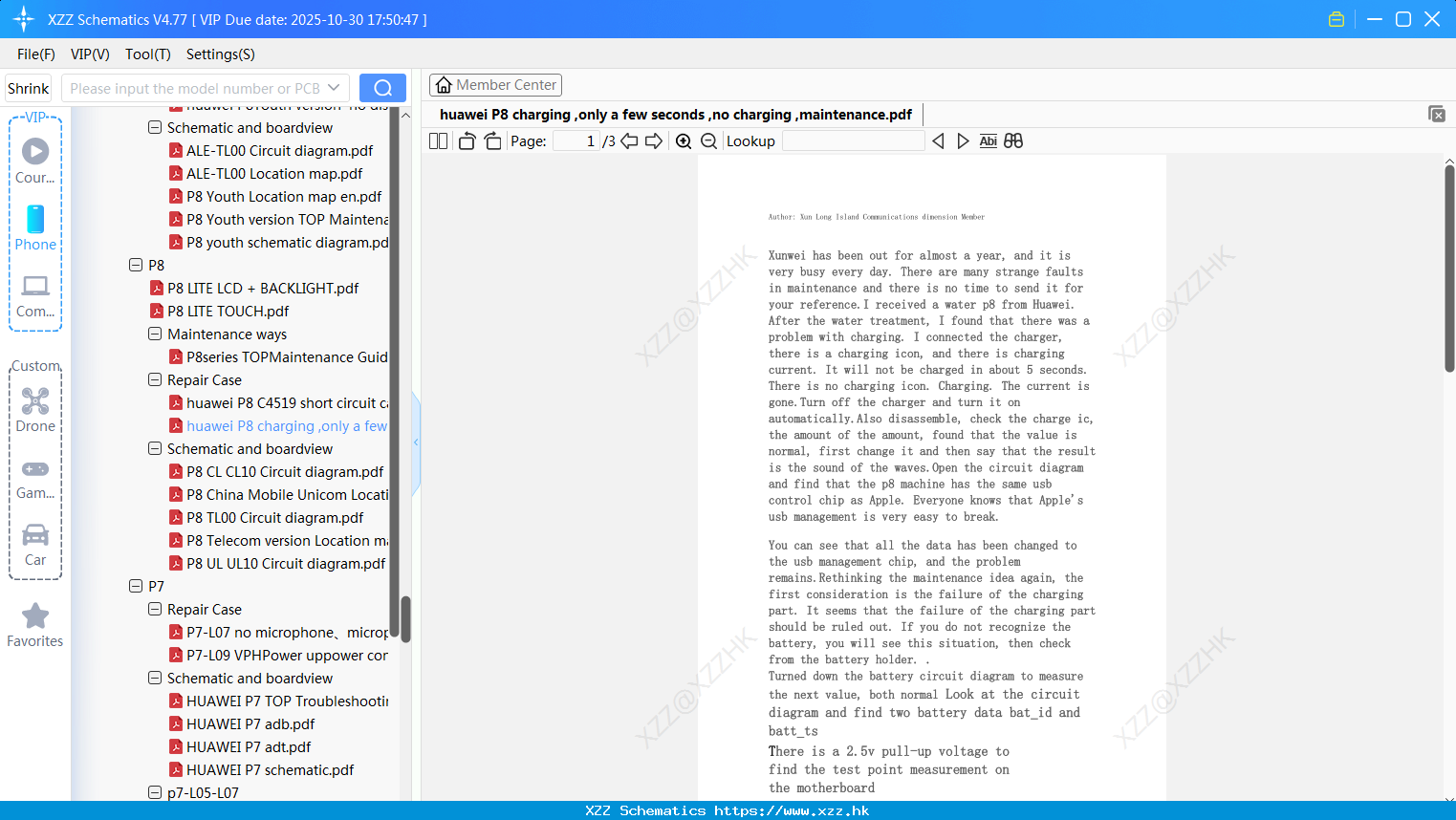Click the PDF viewer vertical scrollbar
The height and width of the screenshot is (820, 1456).
(x=1449, y=268)
